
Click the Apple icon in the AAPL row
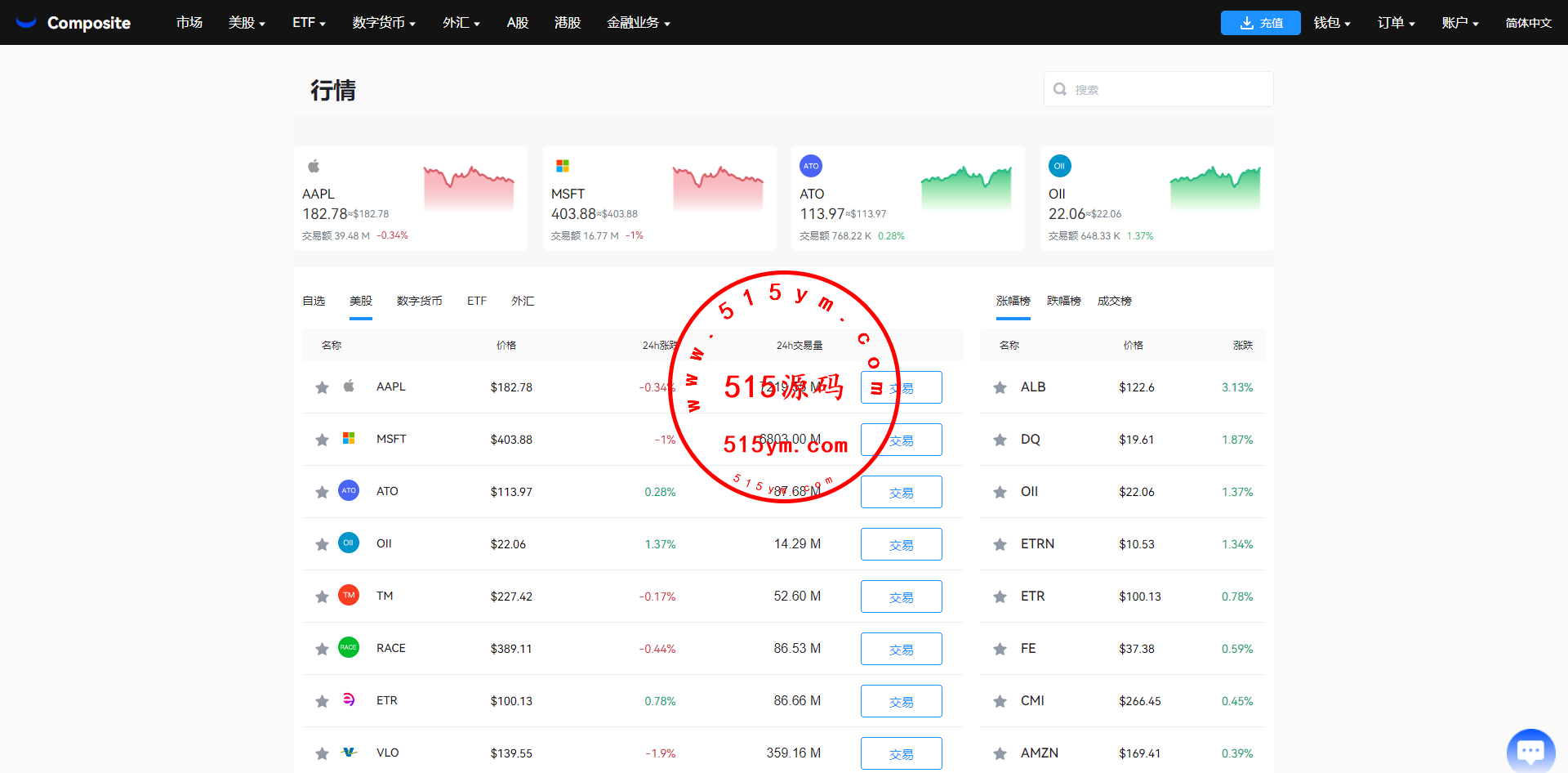(x=349, y=386)
